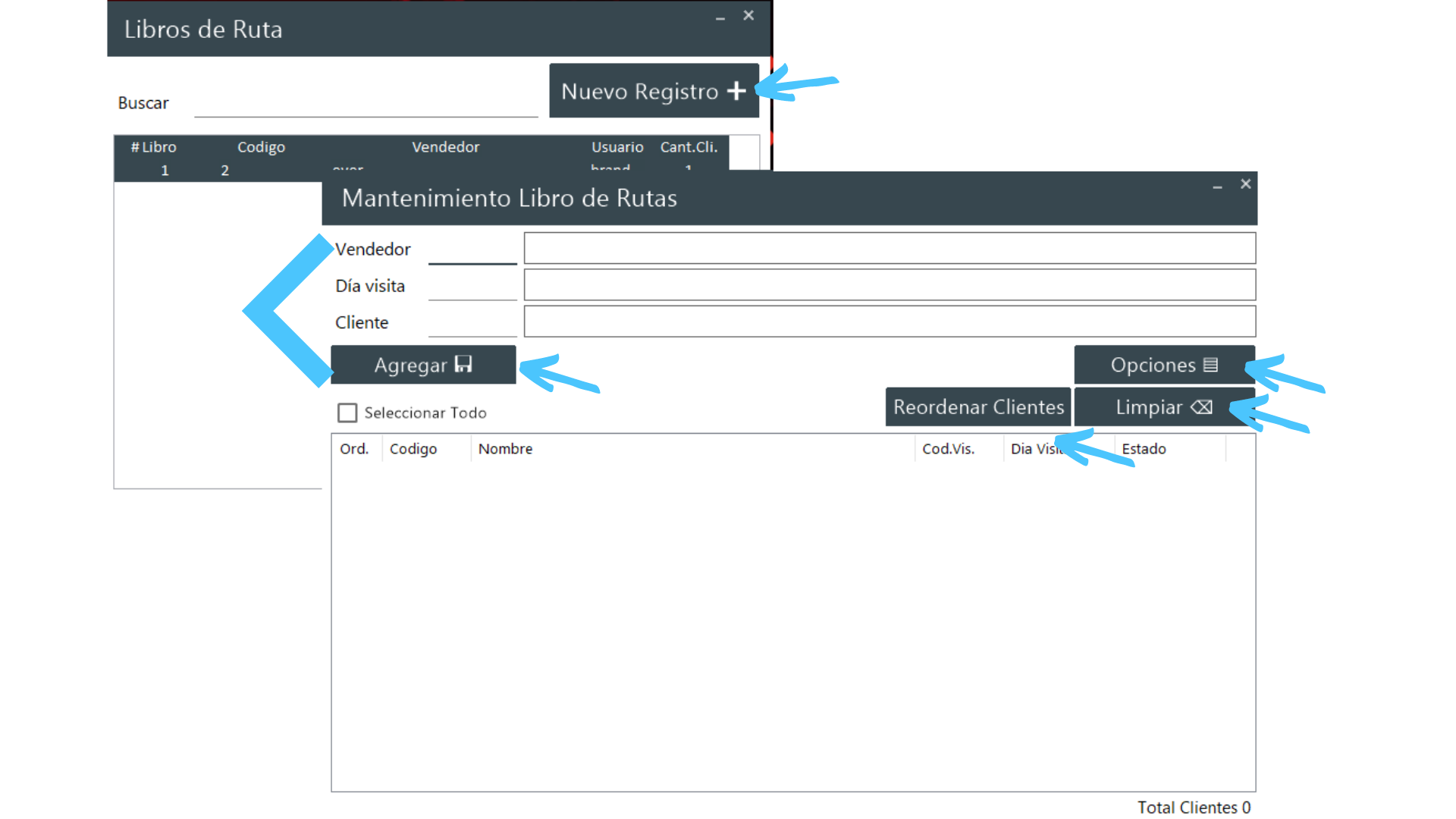Click the Agregar save icon
The image size is (1456, 819).
[463, 365]
